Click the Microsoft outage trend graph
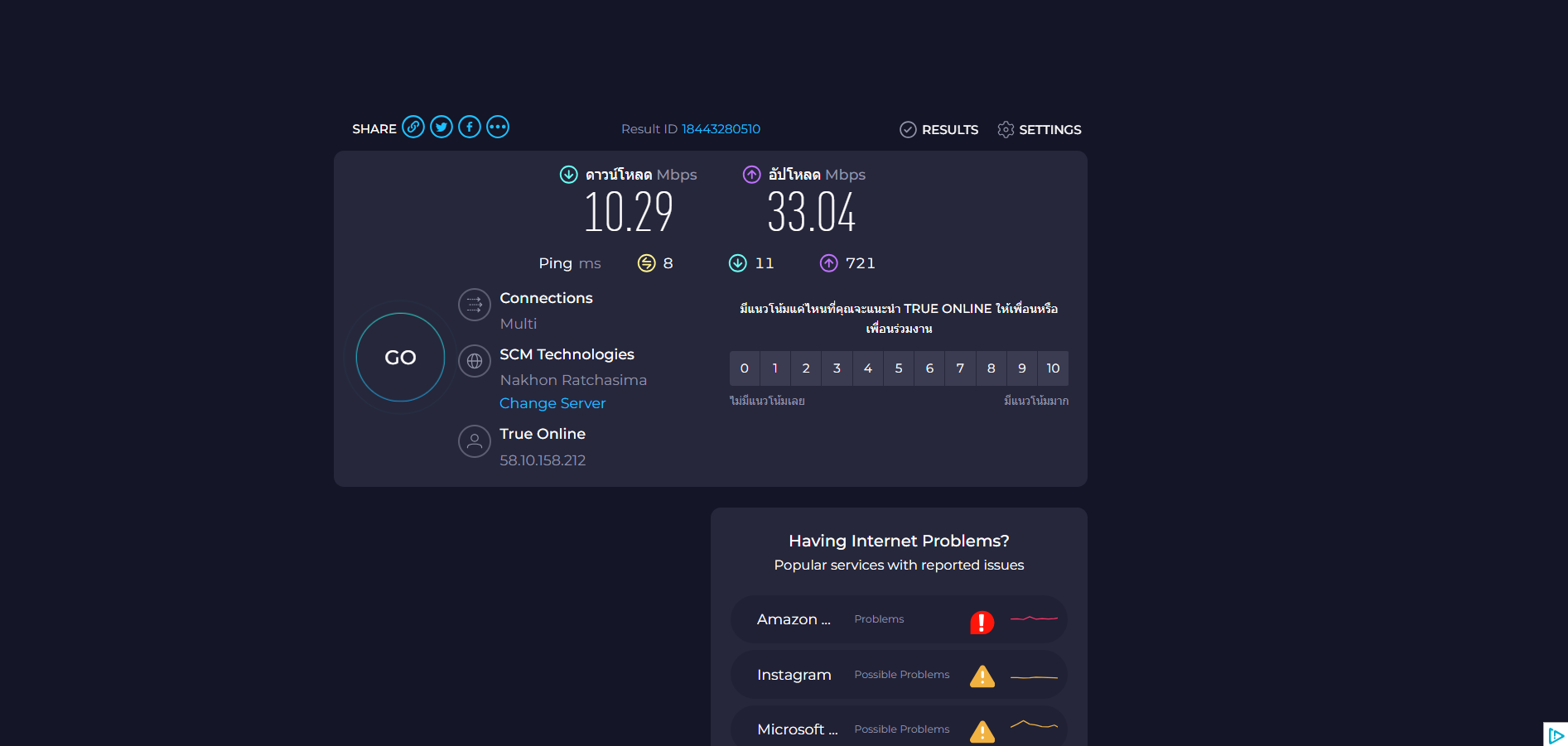Screen dimensions: 1568x746 tap(1034, 725)
